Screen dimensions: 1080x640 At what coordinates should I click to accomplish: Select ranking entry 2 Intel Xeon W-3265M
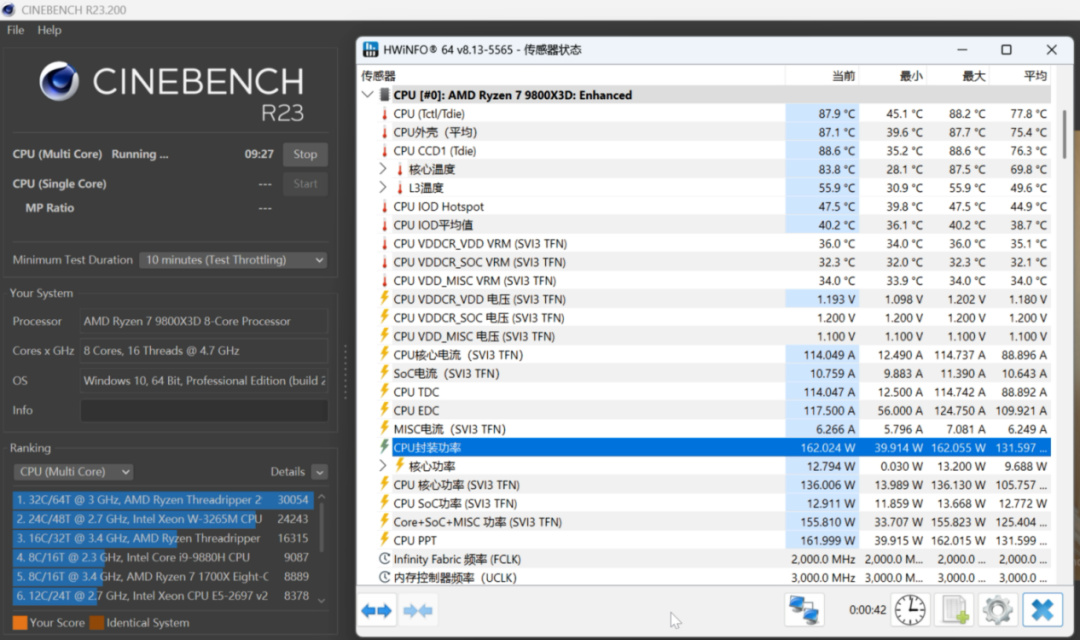163,519
